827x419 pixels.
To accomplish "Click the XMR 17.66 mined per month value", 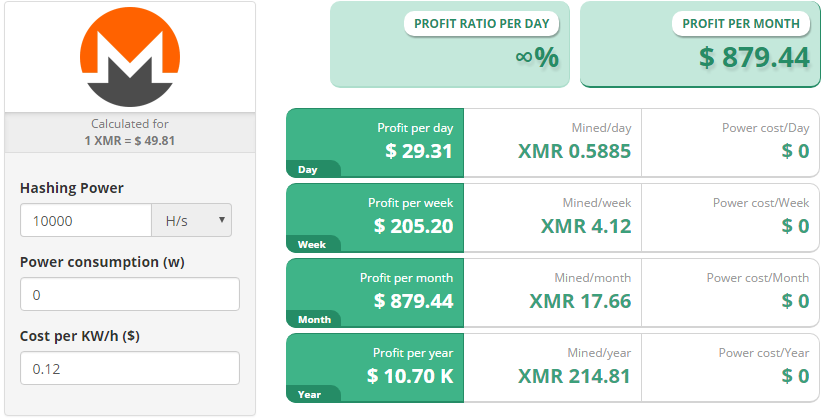I will [580, 301].
